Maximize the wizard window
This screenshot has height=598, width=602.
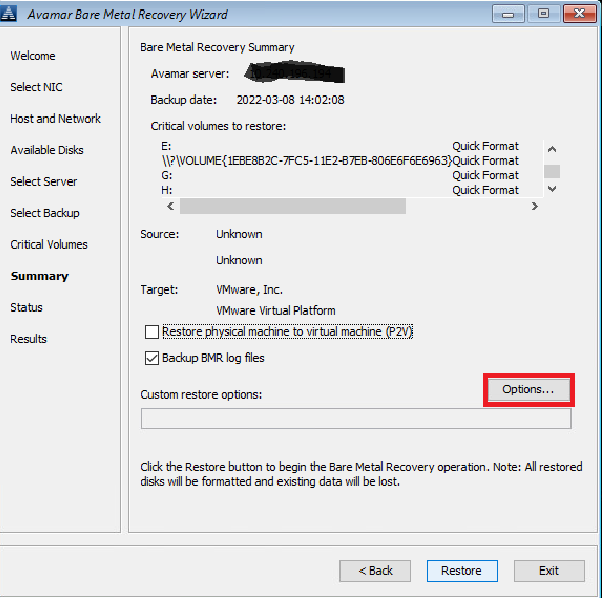tap(543, 14)
